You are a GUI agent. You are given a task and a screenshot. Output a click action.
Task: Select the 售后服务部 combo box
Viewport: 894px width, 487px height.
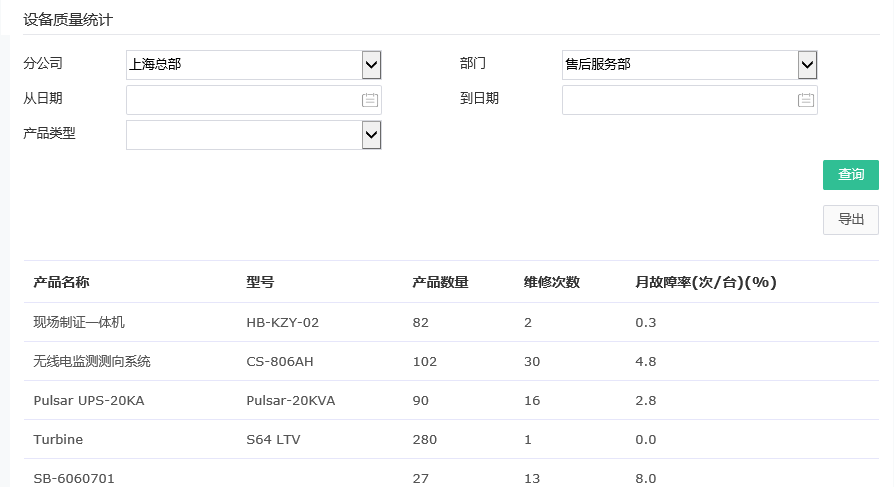pyautogui.click(x=690, y=65)
